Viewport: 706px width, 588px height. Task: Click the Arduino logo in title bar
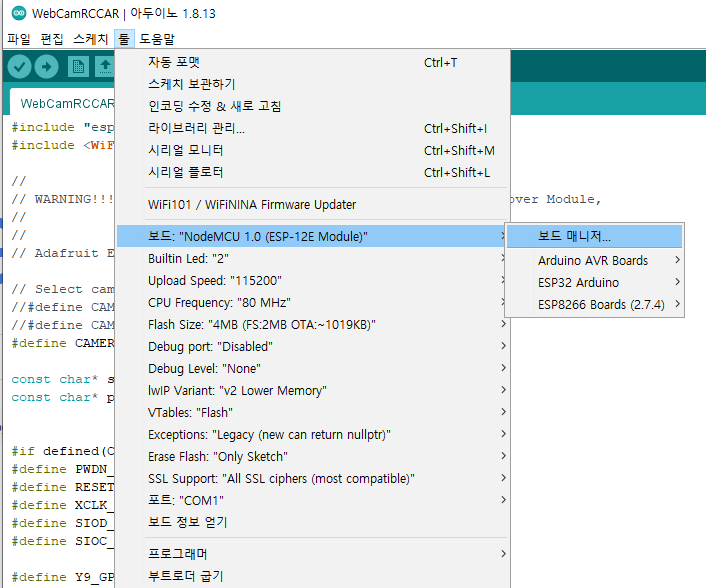(x=19, y=13)
